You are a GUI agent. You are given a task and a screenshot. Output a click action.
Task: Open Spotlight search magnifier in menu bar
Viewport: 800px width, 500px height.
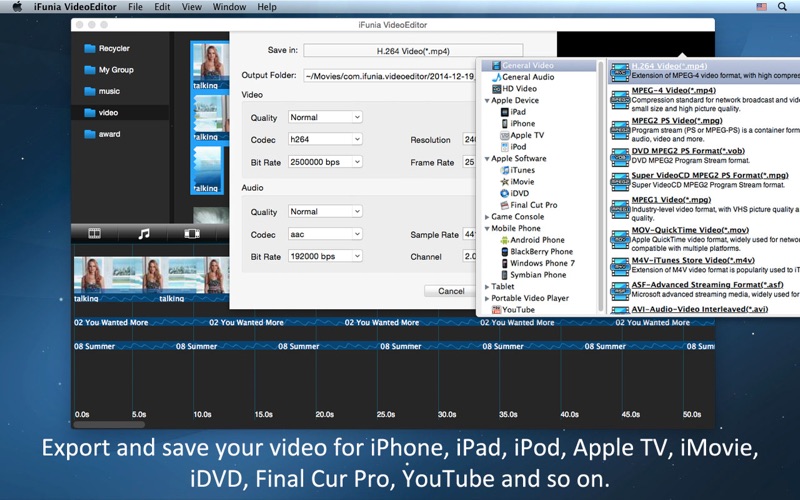coord(782,7)
